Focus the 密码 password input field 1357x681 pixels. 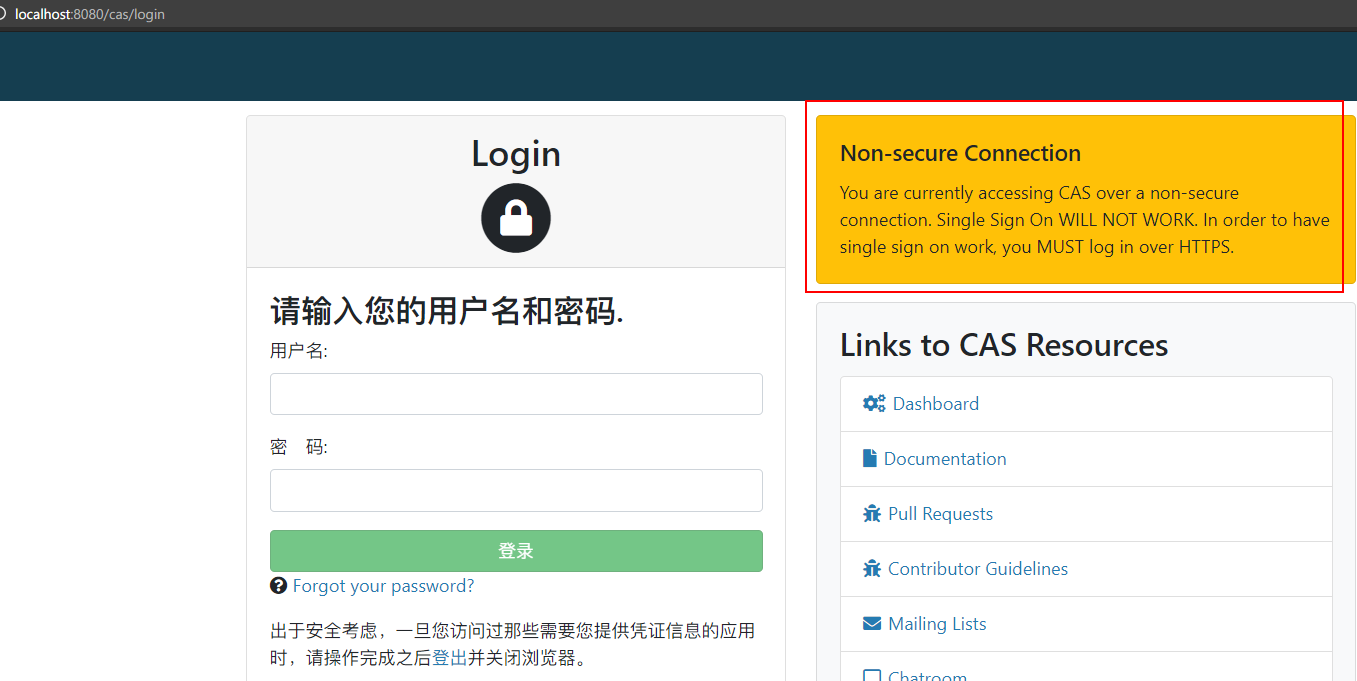coord(516,490)
